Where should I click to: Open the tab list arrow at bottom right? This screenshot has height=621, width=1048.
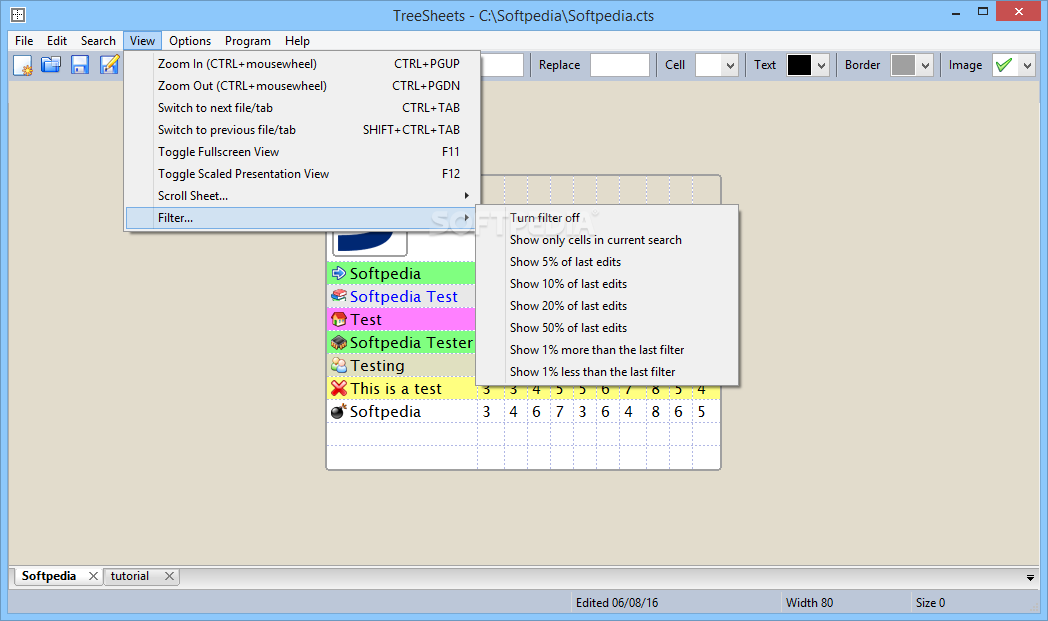pos(1030,578)
